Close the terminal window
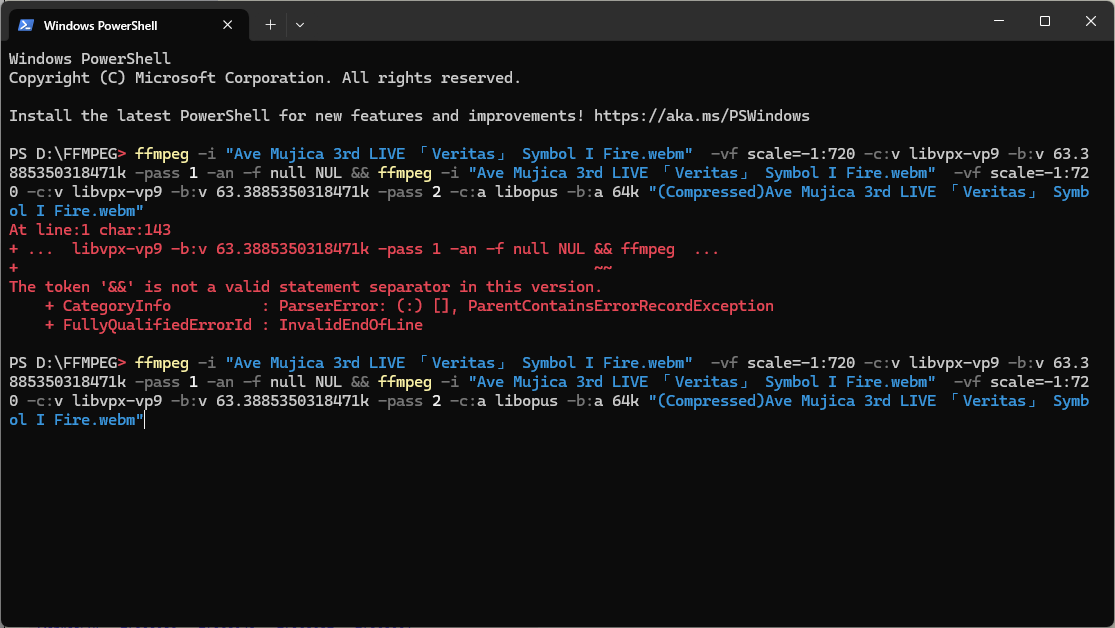 tap(1091, 21)
